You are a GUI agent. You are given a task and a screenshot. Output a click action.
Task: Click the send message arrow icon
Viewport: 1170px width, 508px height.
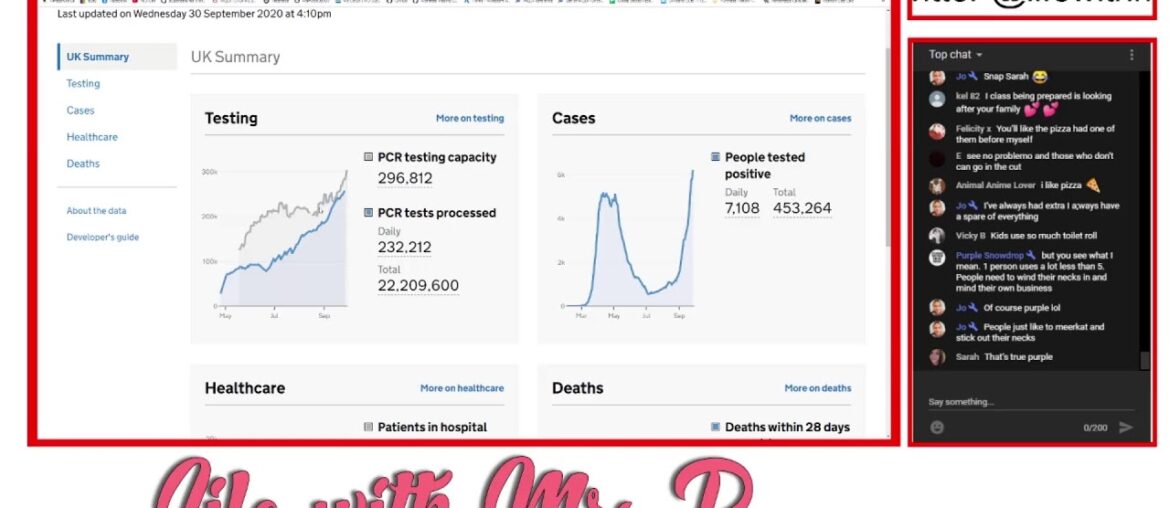pyautogui.click(x=1125, y=427)
